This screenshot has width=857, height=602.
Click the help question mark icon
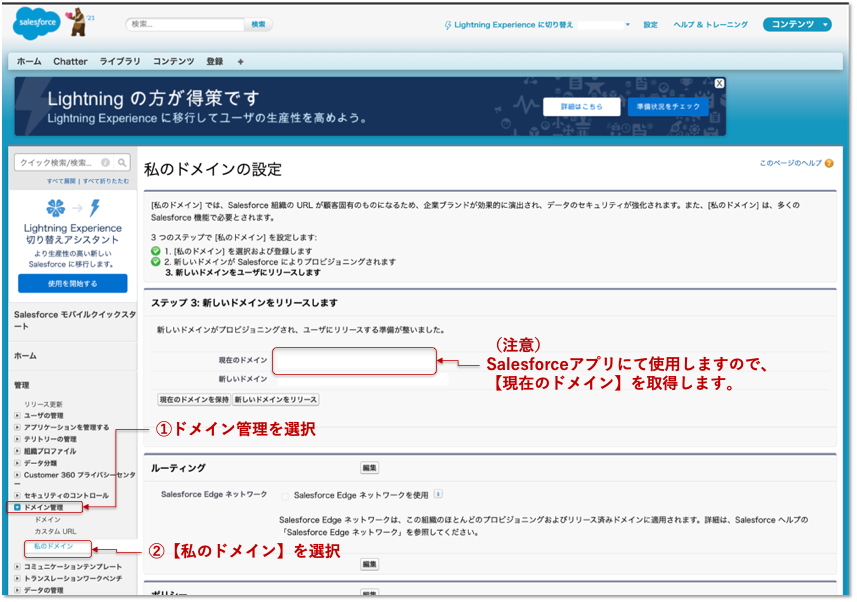point(829,163)
